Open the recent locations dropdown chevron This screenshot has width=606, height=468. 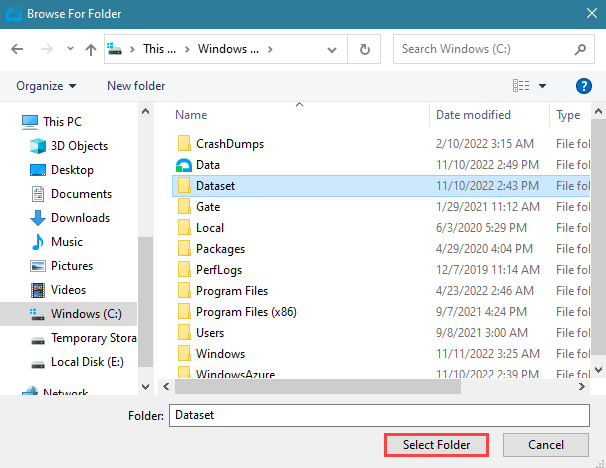(68, 49)
